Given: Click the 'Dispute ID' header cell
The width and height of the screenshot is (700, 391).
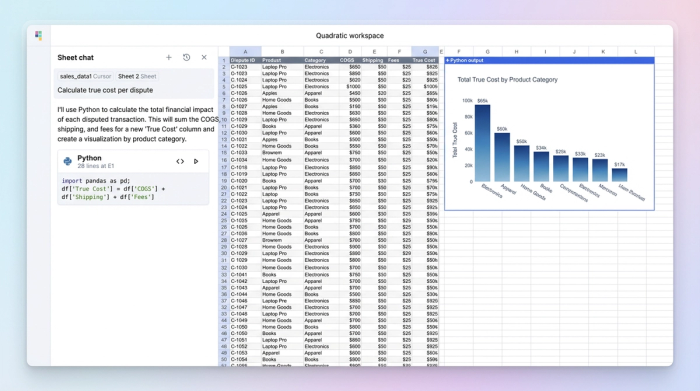Looking at the screenshot, I should (x=245, y=60).
